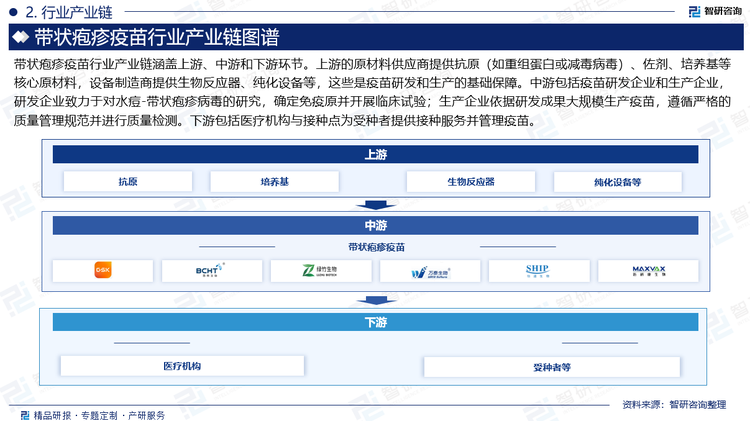Select the 抗原 box
Screen dimensions: 750x421
coord(128,182)
